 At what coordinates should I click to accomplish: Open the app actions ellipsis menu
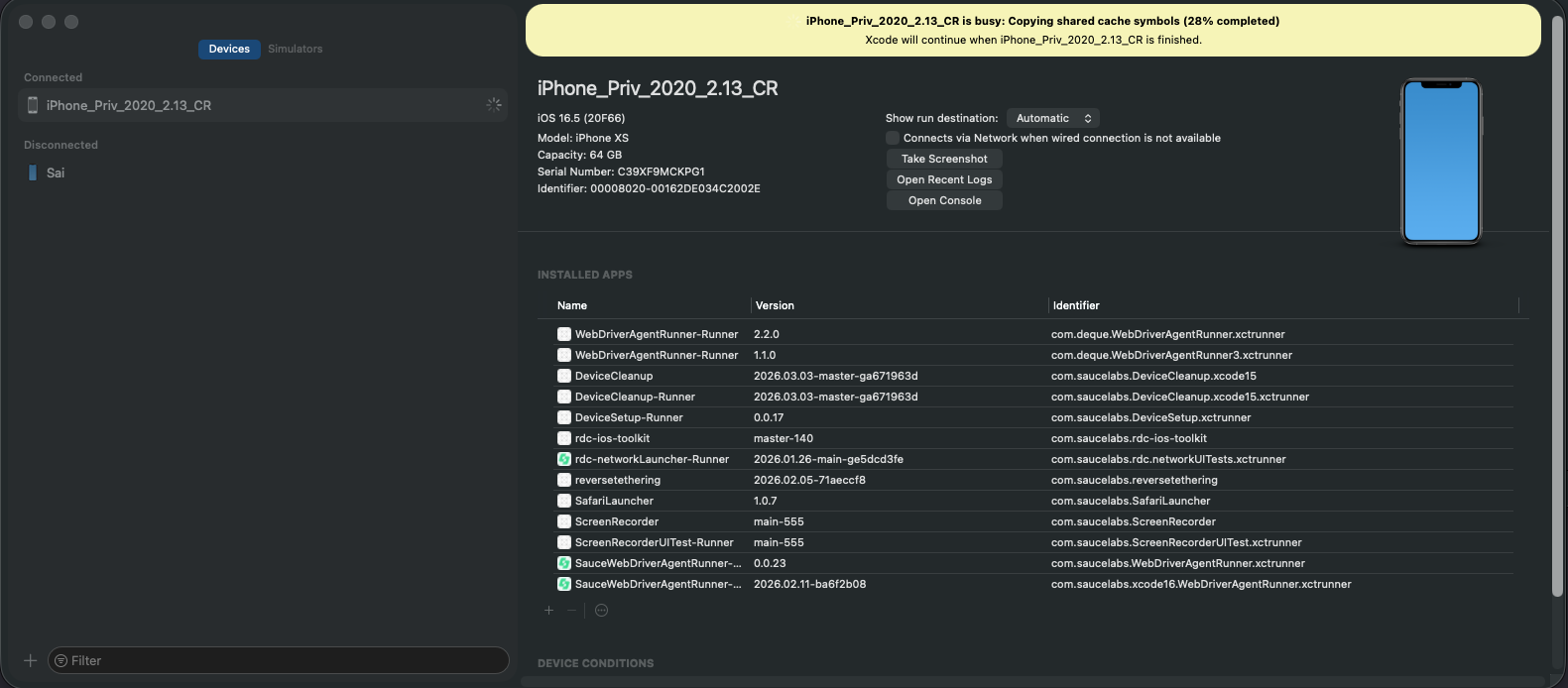tap(601, 611)
